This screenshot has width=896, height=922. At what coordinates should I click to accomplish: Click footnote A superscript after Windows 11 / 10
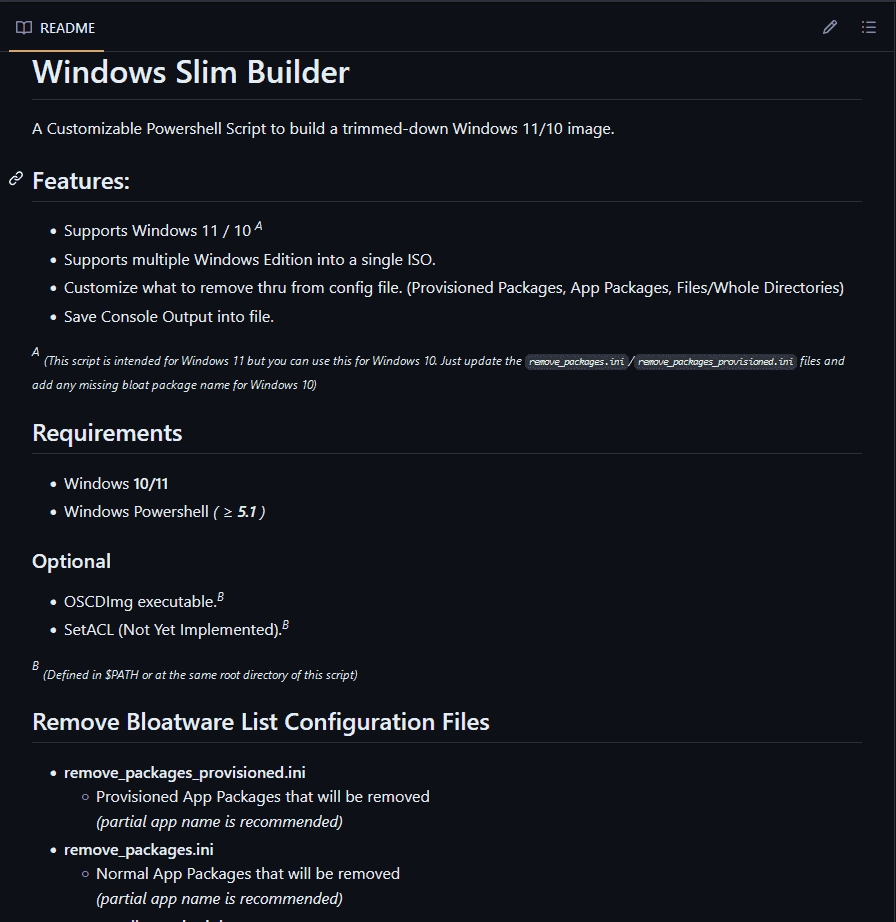pyautogui.click(x=258, y=224)
